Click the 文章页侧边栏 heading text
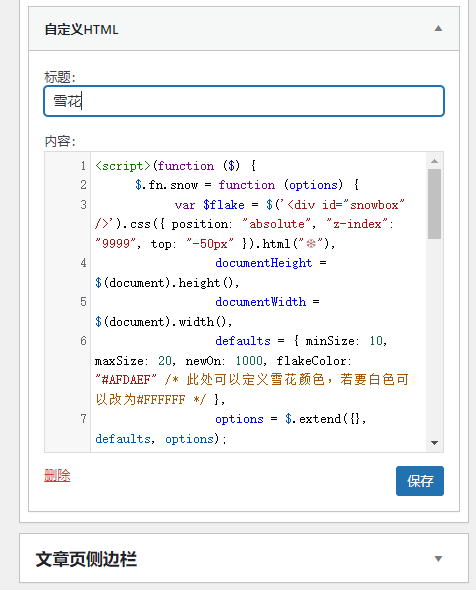 [86, 559]
